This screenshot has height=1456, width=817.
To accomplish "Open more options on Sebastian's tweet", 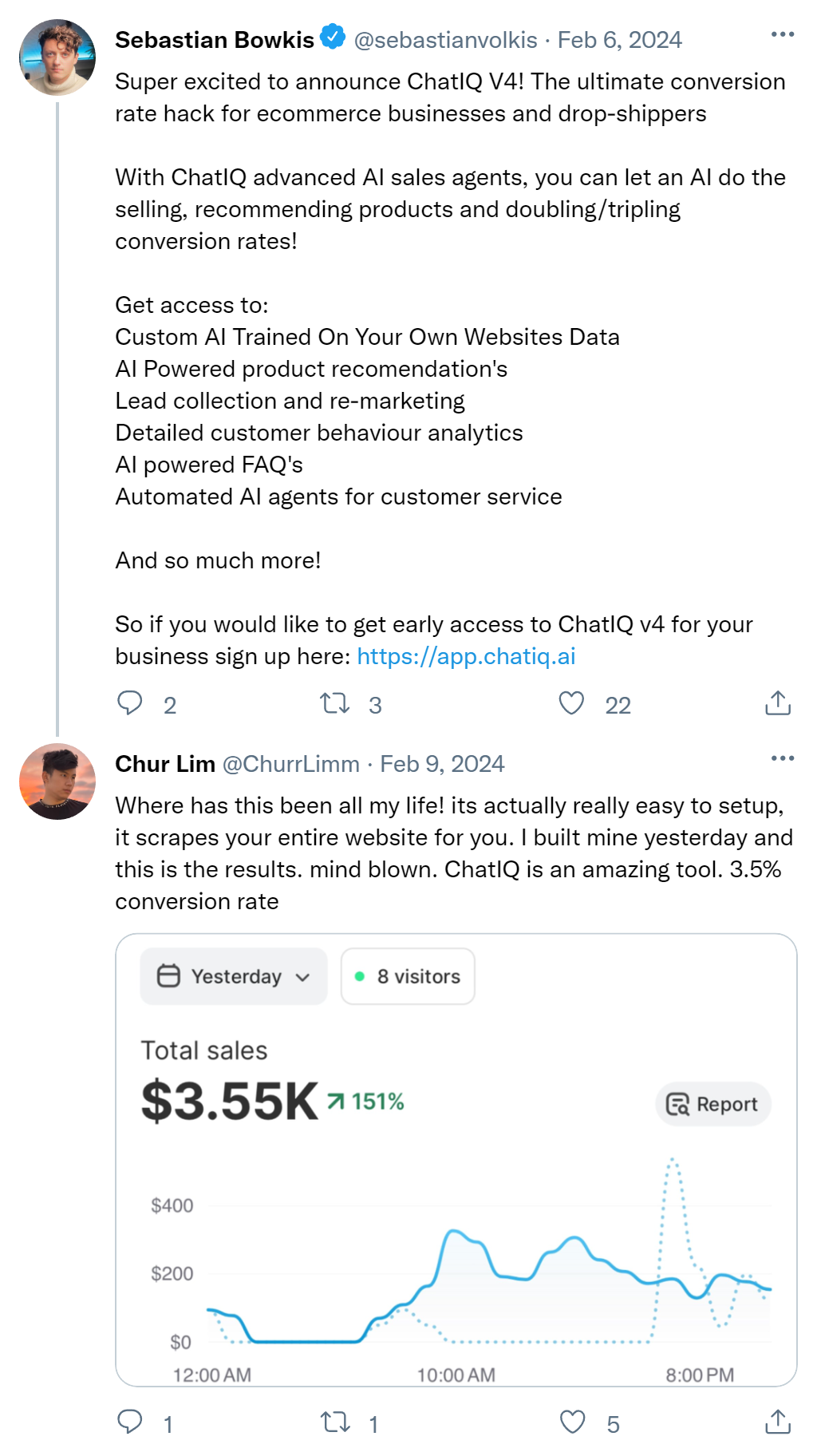I will (783, 34).
